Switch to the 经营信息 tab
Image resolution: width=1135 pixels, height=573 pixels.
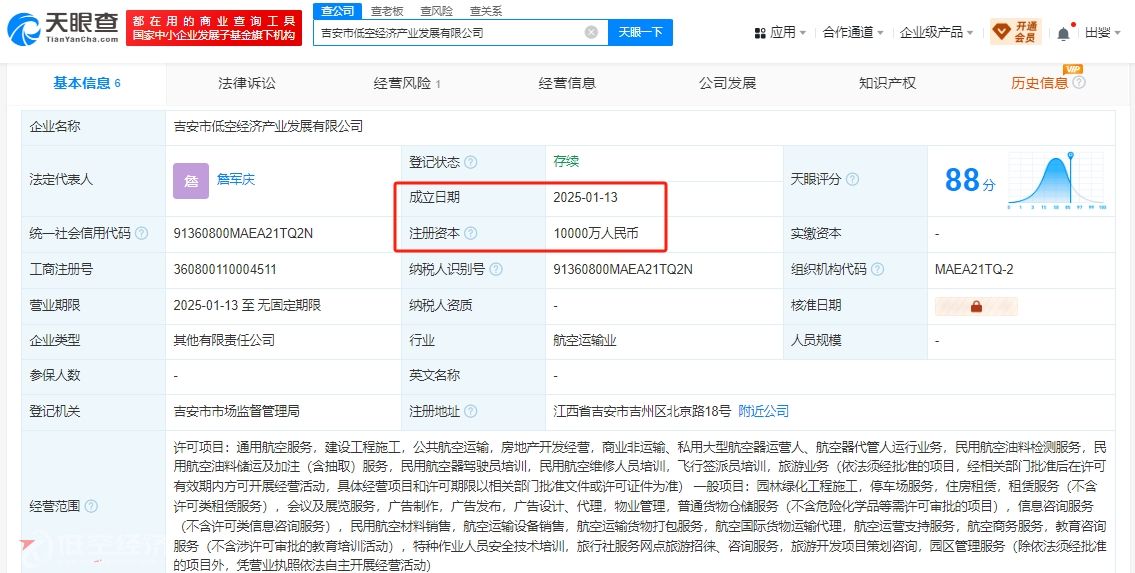567,83
